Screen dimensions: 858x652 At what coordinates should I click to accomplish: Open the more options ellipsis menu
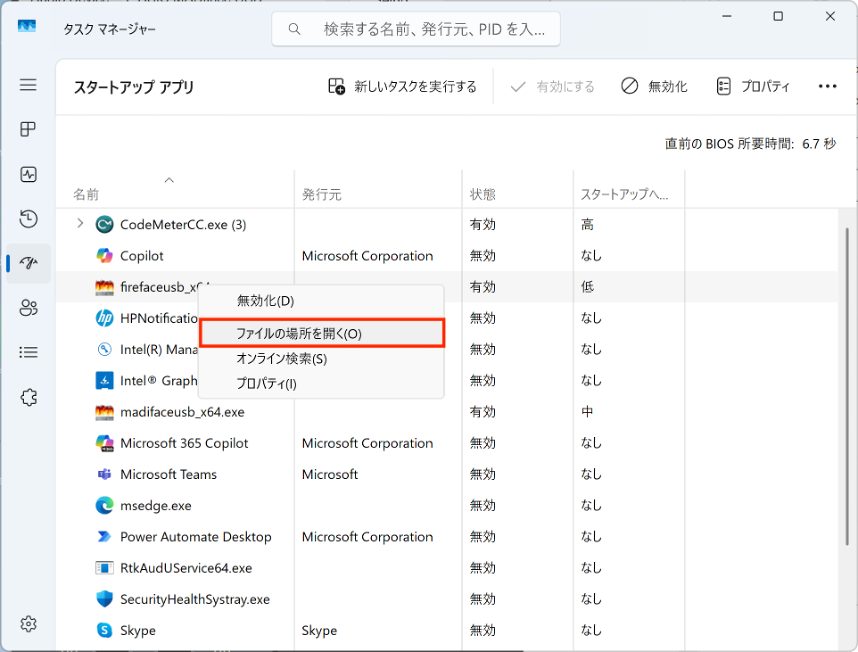827,87
